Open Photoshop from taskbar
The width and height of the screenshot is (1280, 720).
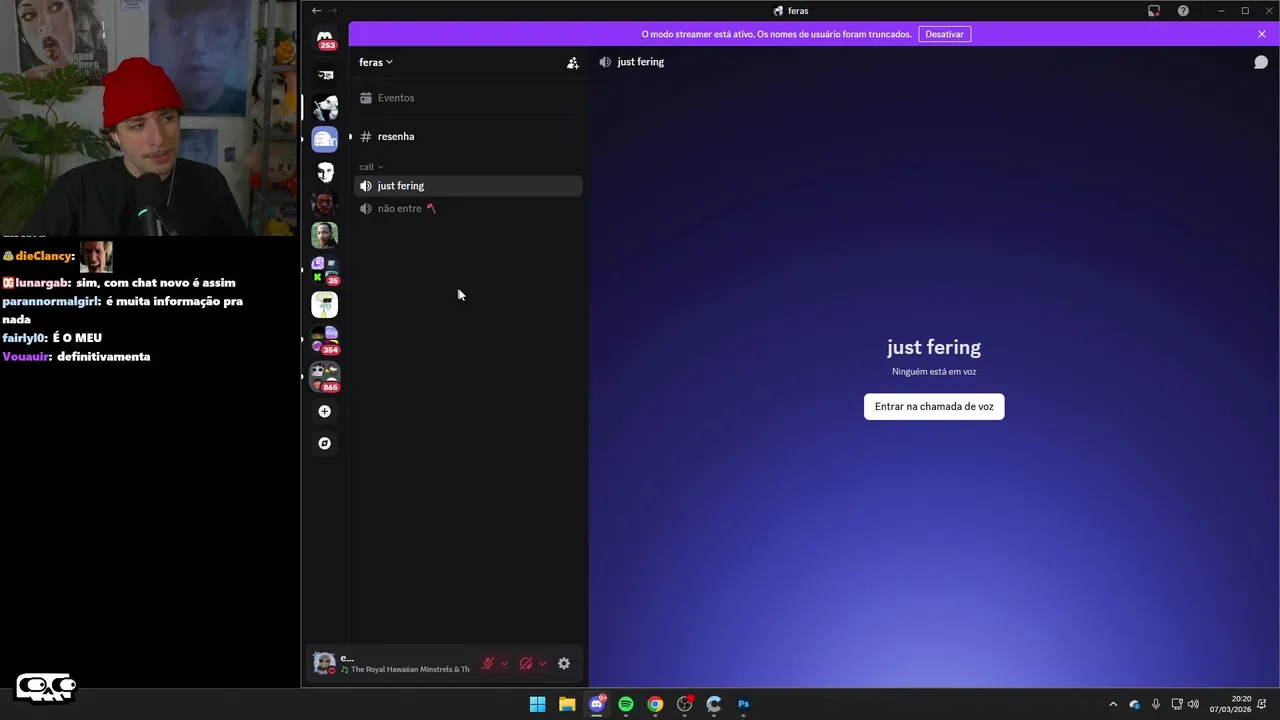(x=743, y=704)
